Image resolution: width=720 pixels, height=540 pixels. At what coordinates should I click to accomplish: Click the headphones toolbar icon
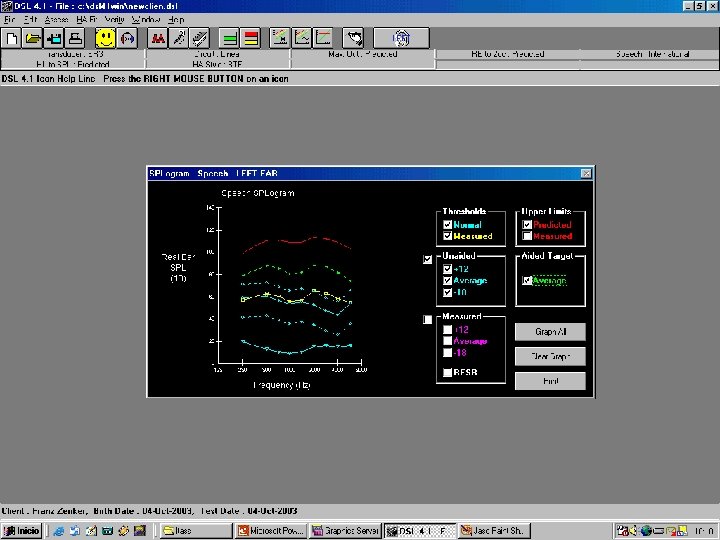[x=127, y=38]
